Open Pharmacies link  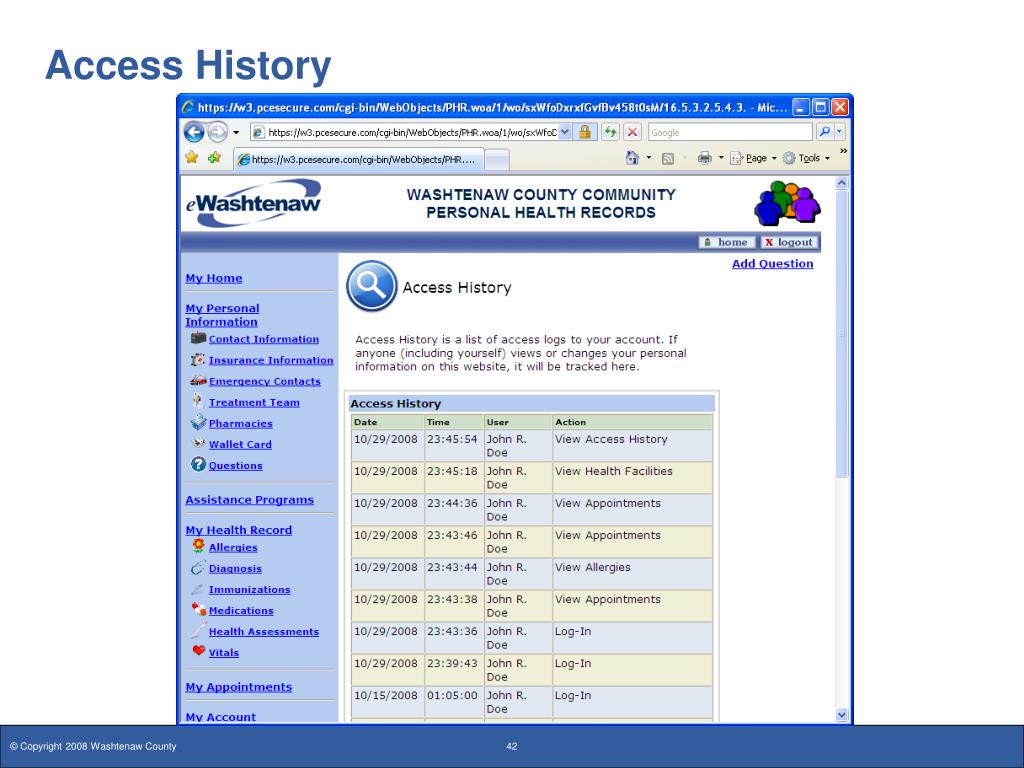[x=241, y=424]
